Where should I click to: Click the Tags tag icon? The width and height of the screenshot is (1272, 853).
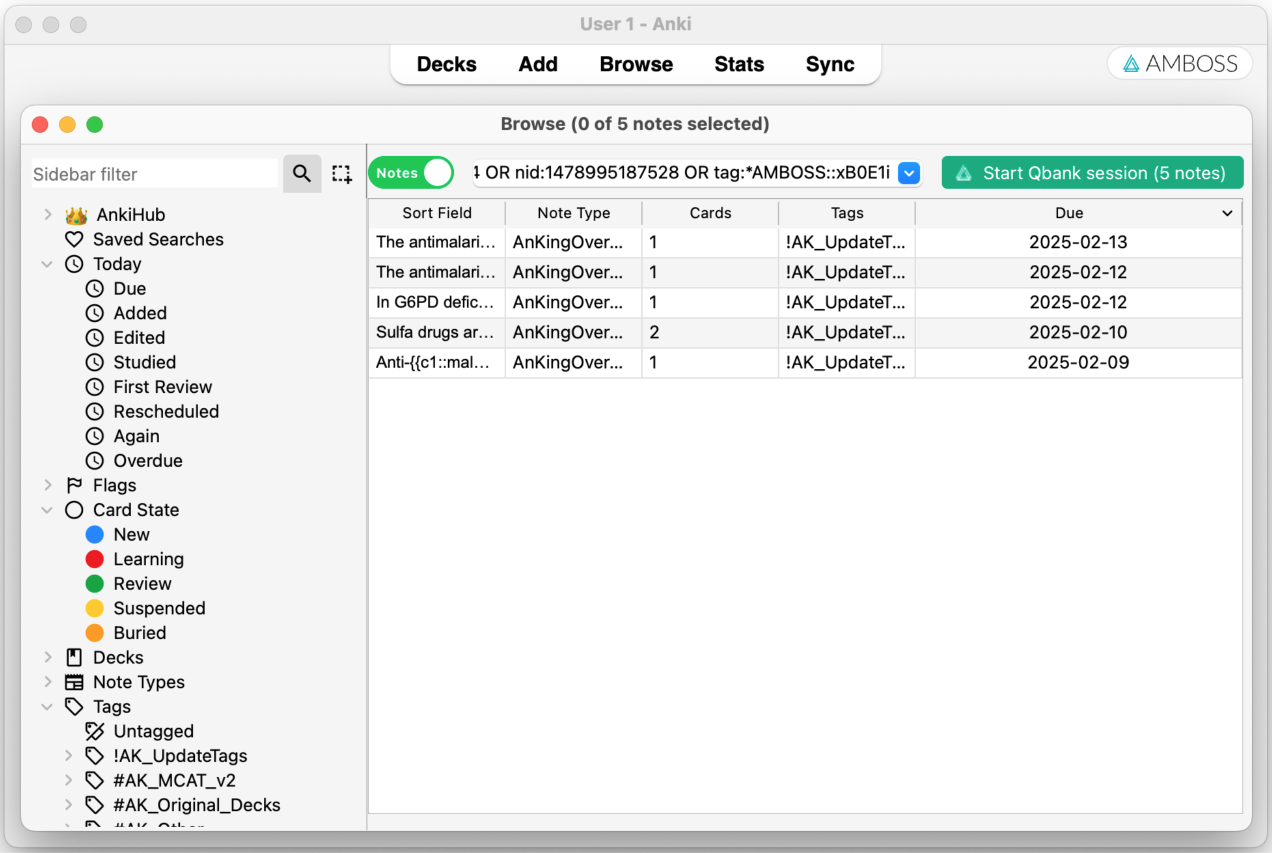pyautogui.click(x=74, y=707)
